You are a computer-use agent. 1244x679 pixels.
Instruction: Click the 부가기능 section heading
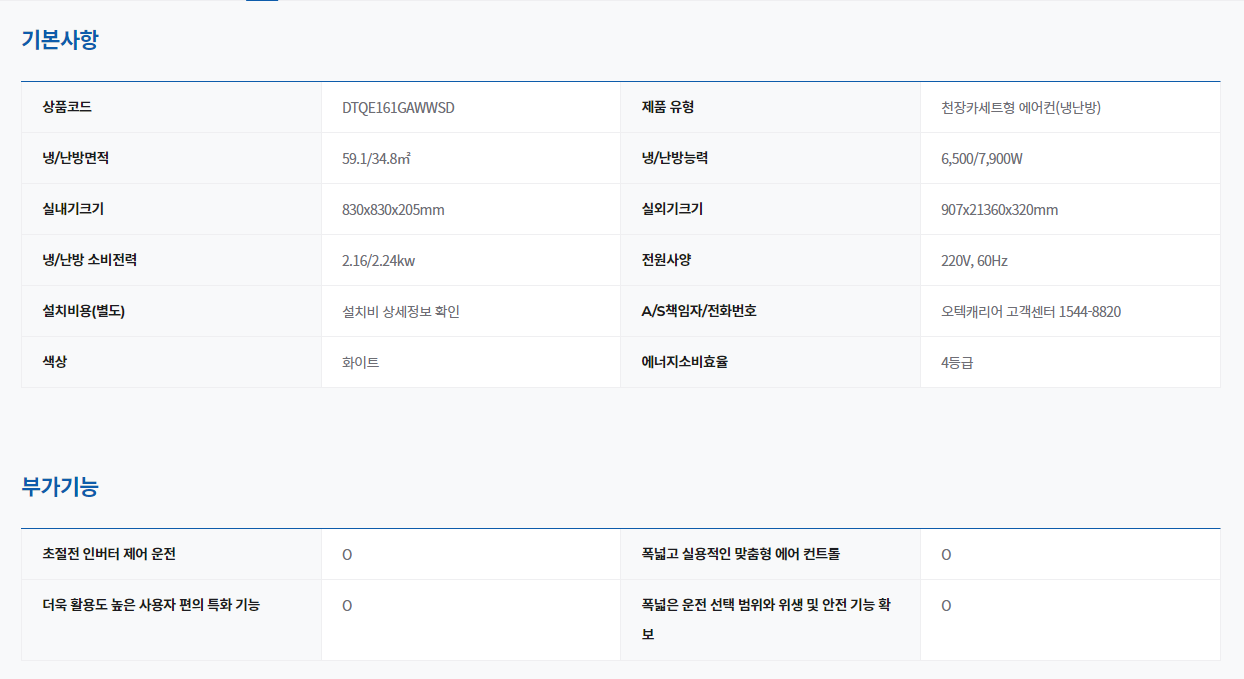point(60,487)
